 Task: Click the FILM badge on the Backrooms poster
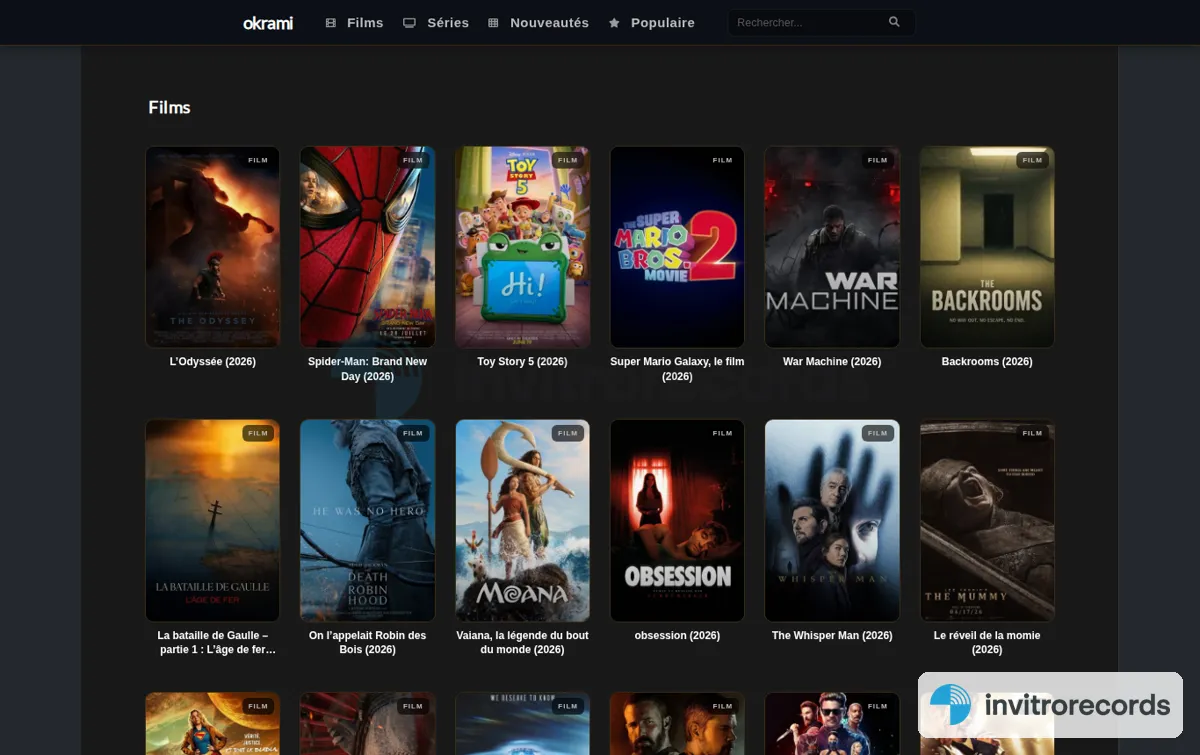pyautogui.click(x=1032, y=160)
